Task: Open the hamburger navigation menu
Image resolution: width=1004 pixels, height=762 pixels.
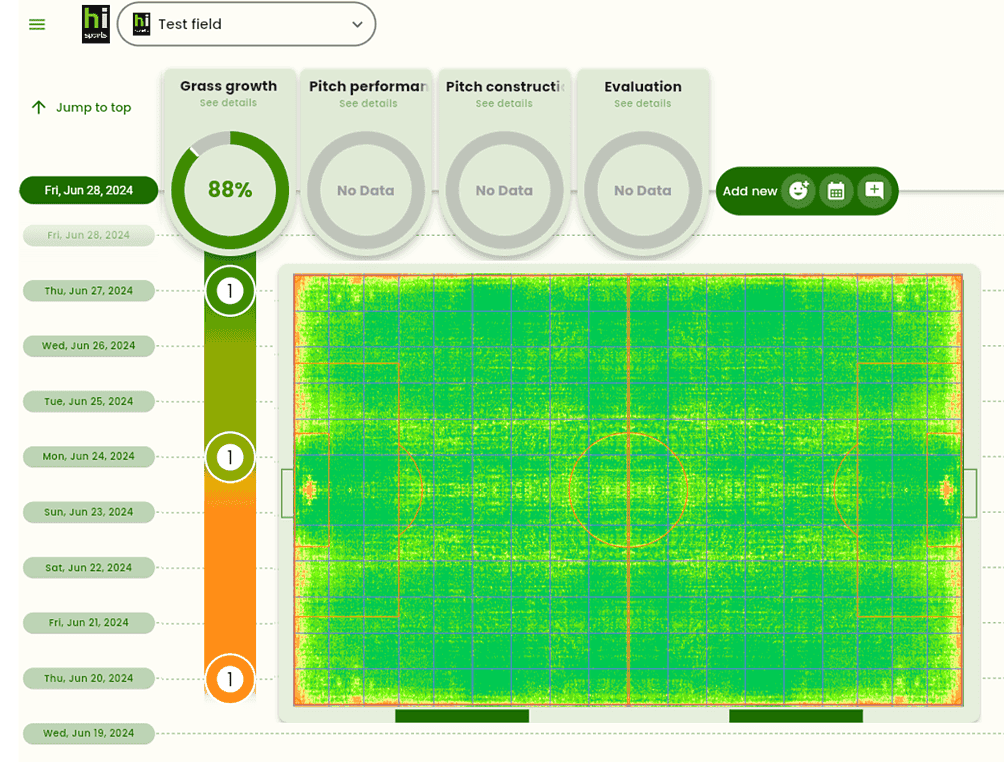Action: (x=37, y=25)
